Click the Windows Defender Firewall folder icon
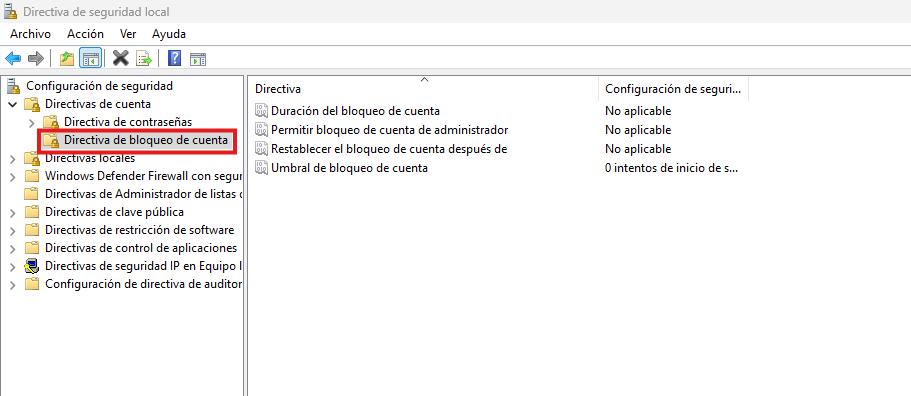The image size is (911, 396). (x=32, y=177)
